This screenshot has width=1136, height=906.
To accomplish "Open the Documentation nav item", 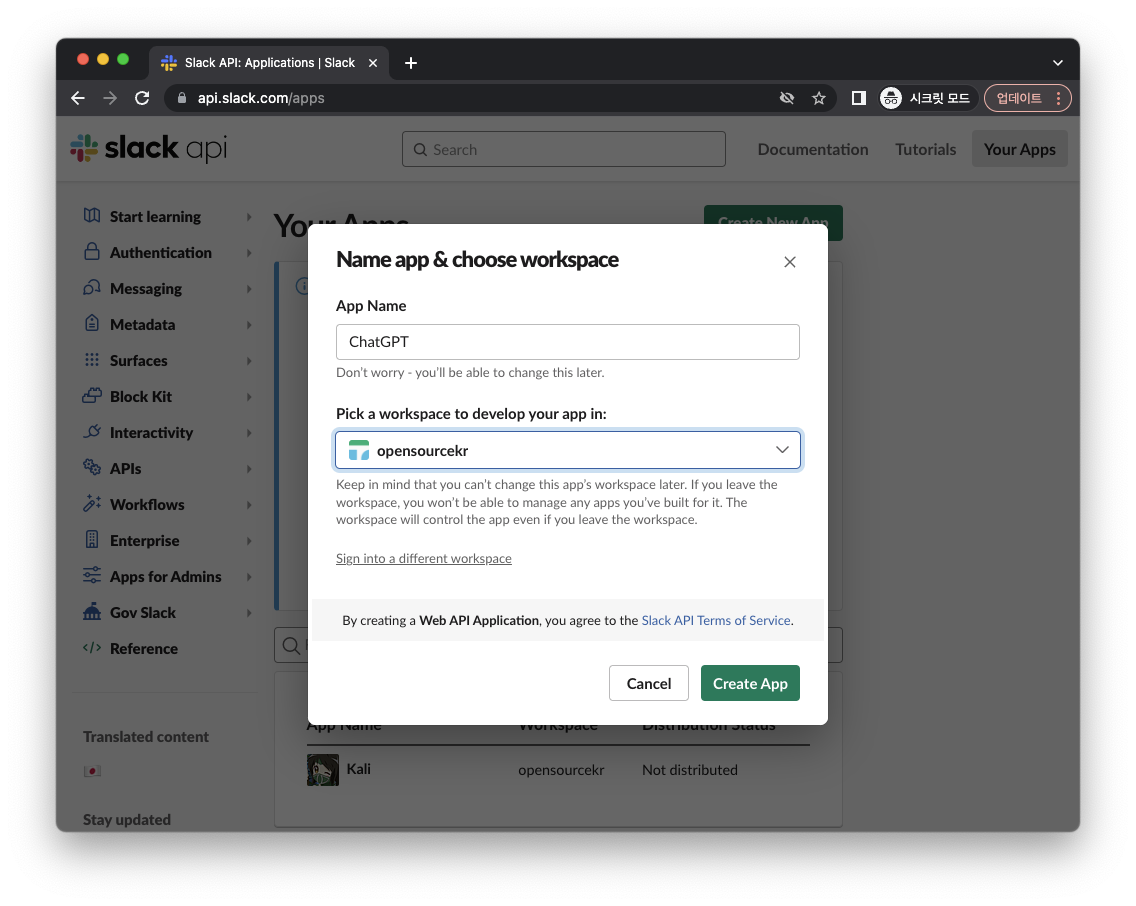I will point(813,149).
